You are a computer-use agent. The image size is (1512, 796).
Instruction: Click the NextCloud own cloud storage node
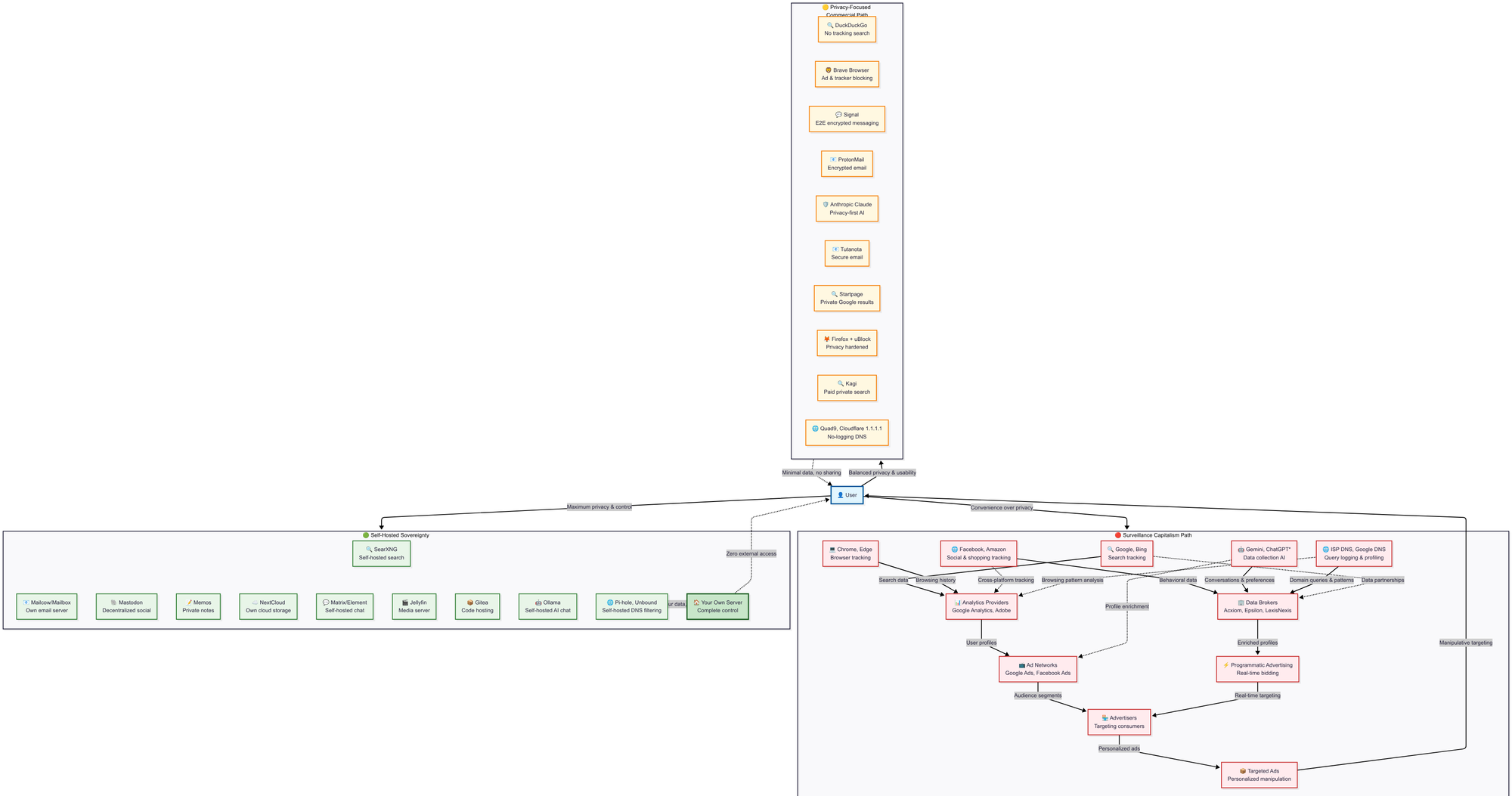(268, 606)
